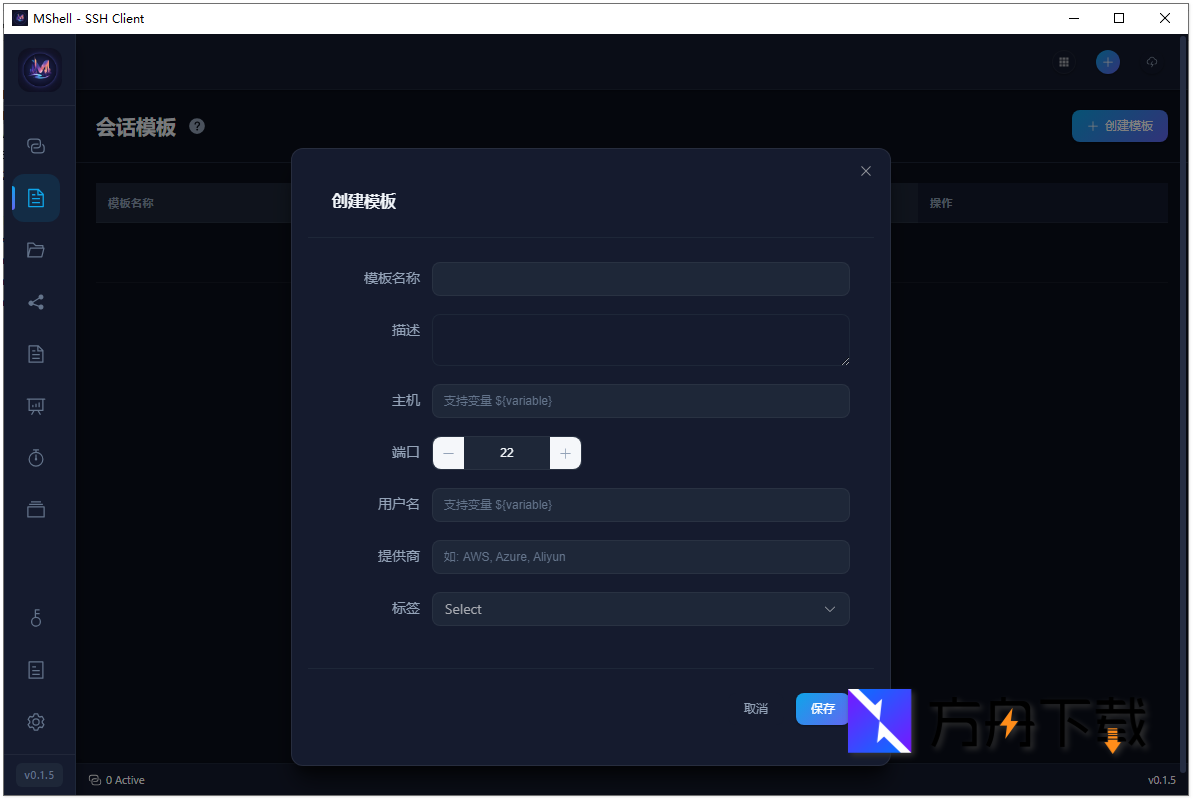Click the share nodes sidebar icon

click(x=36, y=302)
